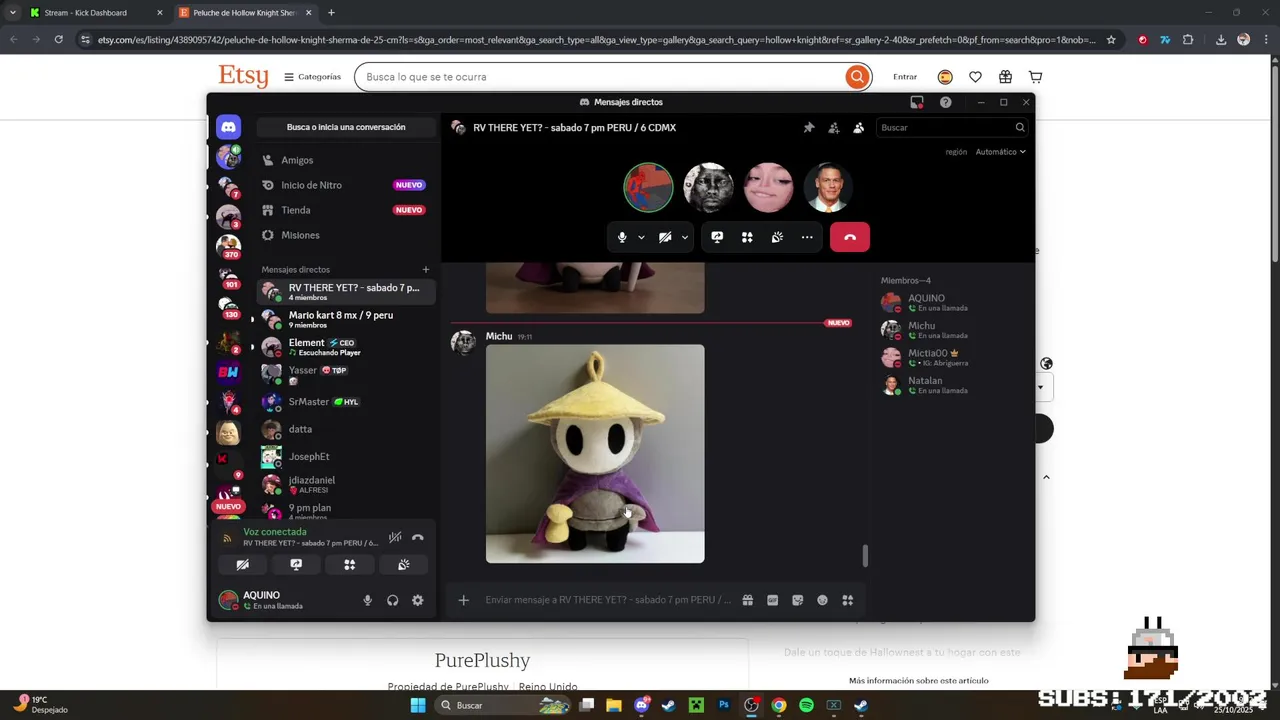The width and height of the screenshot is (1280, 720).
Task: Turn on camera in call controls
Action: 665,237
